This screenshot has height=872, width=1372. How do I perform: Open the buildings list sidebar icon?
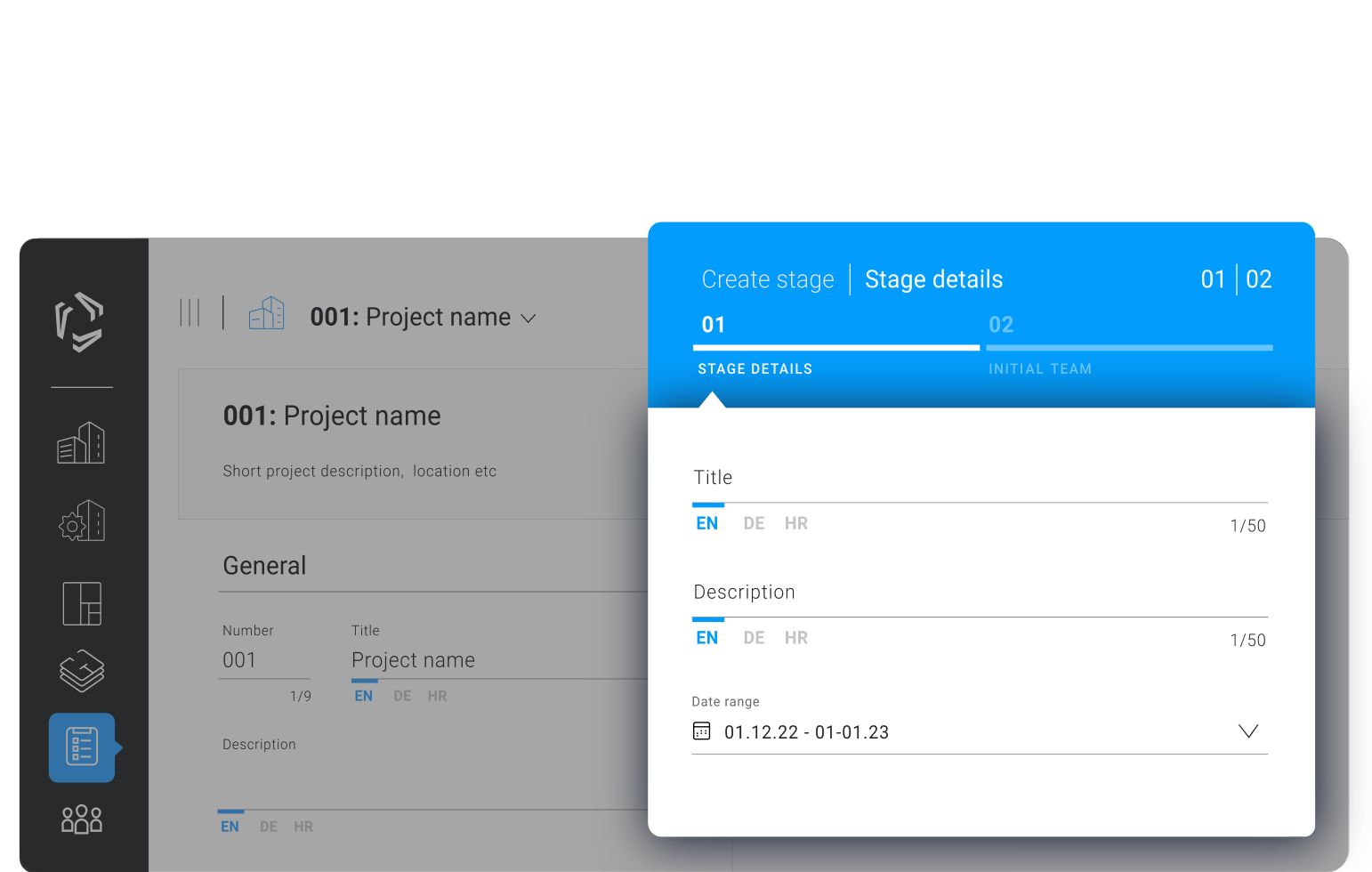click(x=81, y=443)
